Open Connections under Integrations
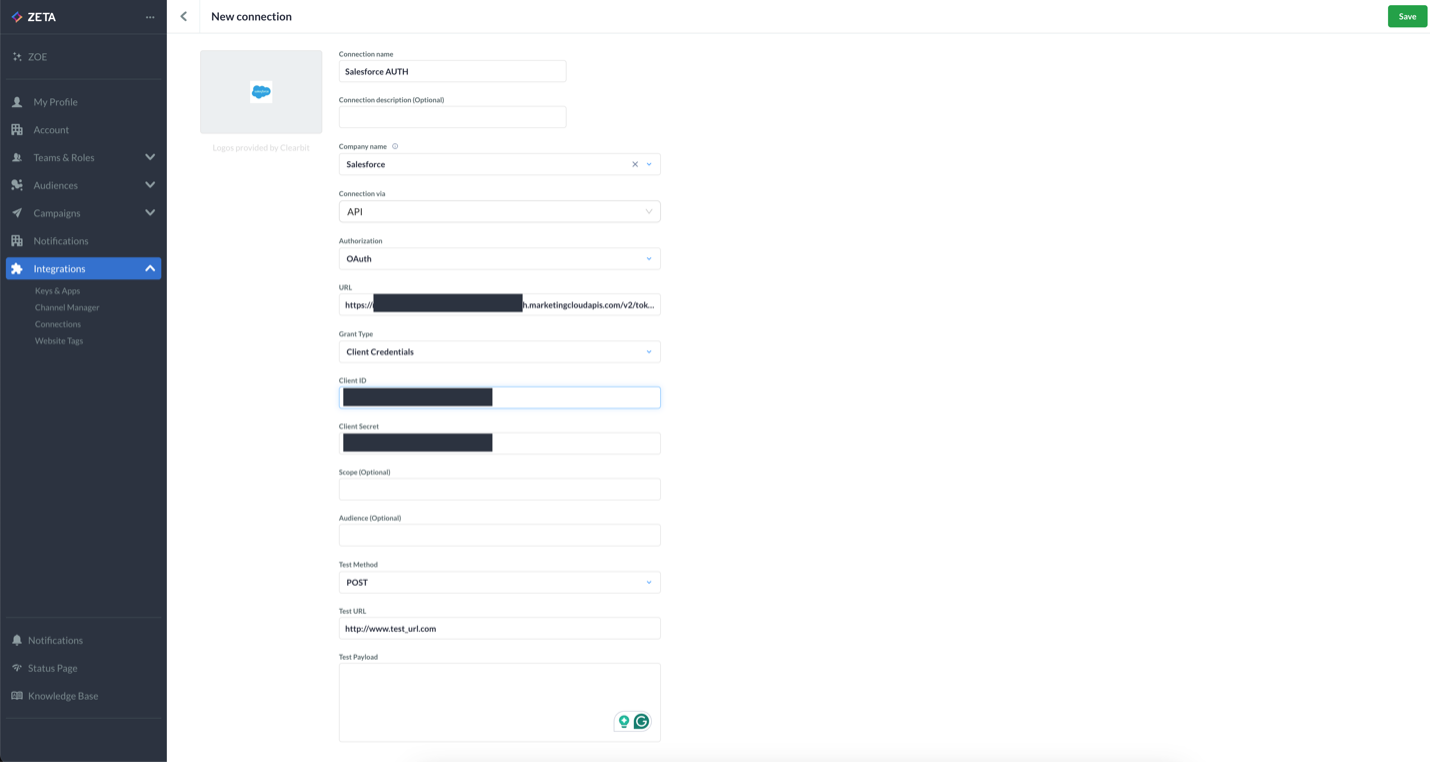The image size is (1430, 766). click(x=58, y=324)
